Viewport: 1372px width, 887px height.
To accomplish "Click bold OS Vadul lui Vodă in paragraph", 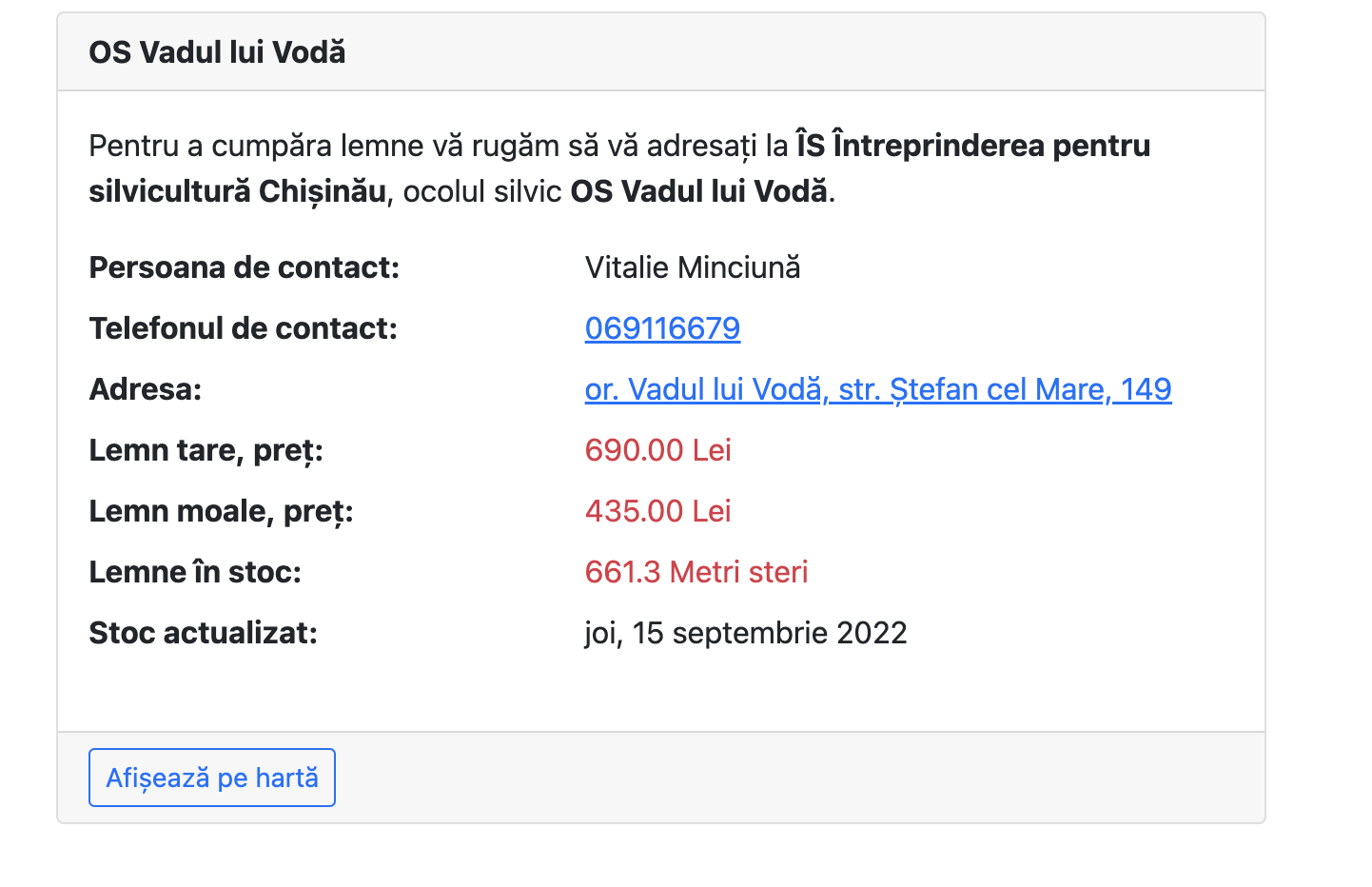I will 699,191.
